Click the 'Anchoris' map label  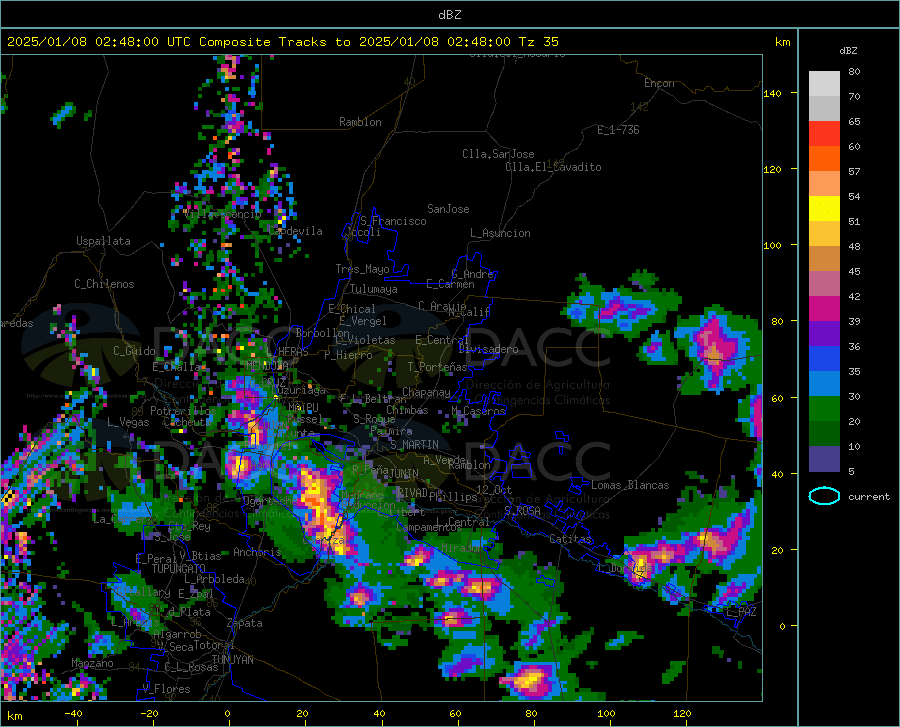257,552
